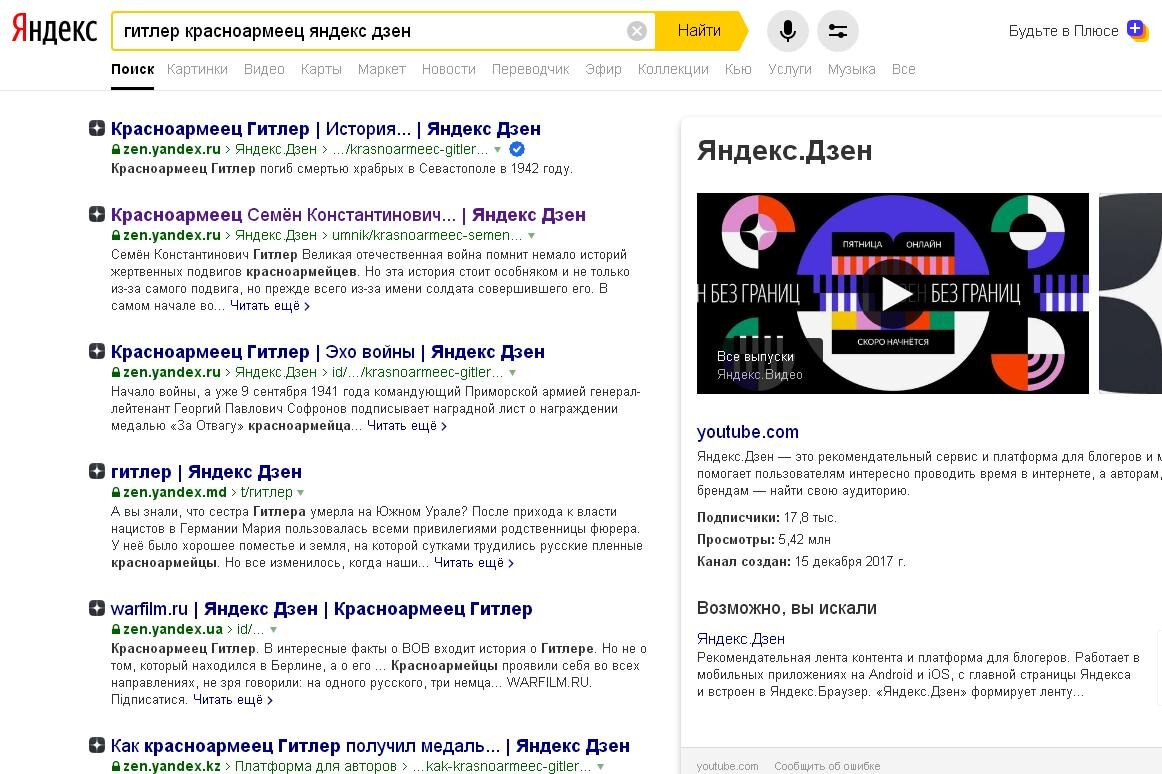
Task: Click 'Сообщить об ошибке' link
Action: tap(827, 766)
